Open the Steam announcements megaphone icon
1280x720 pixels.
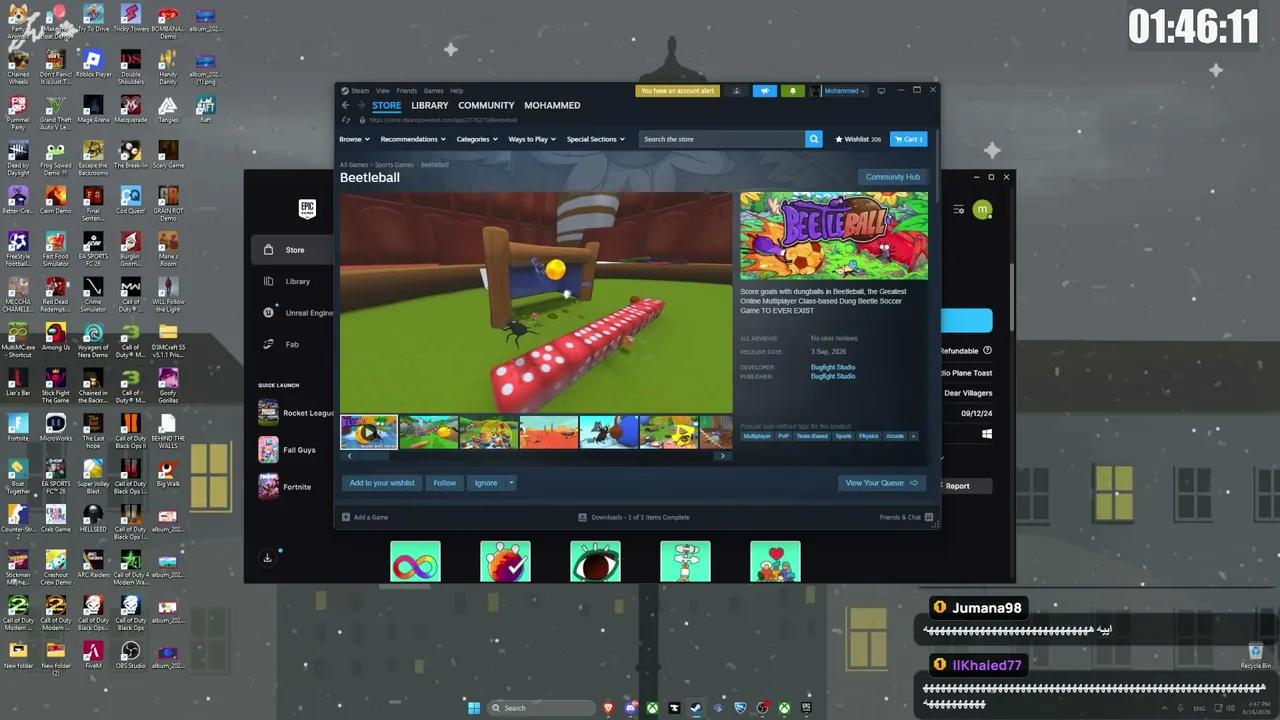[764, 91]
